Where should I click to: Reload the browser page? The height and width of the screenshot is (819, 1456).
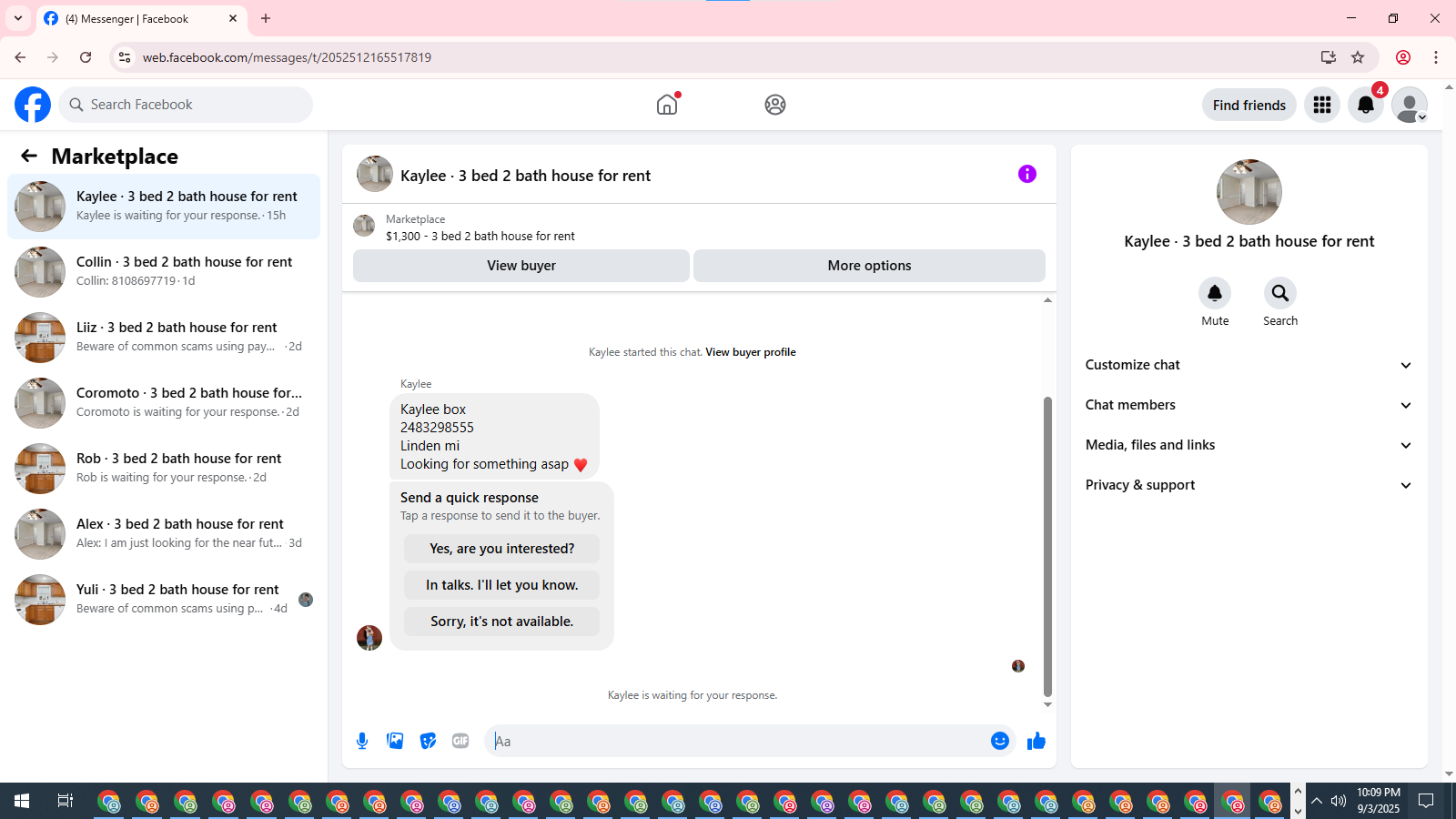pos(86,57)
